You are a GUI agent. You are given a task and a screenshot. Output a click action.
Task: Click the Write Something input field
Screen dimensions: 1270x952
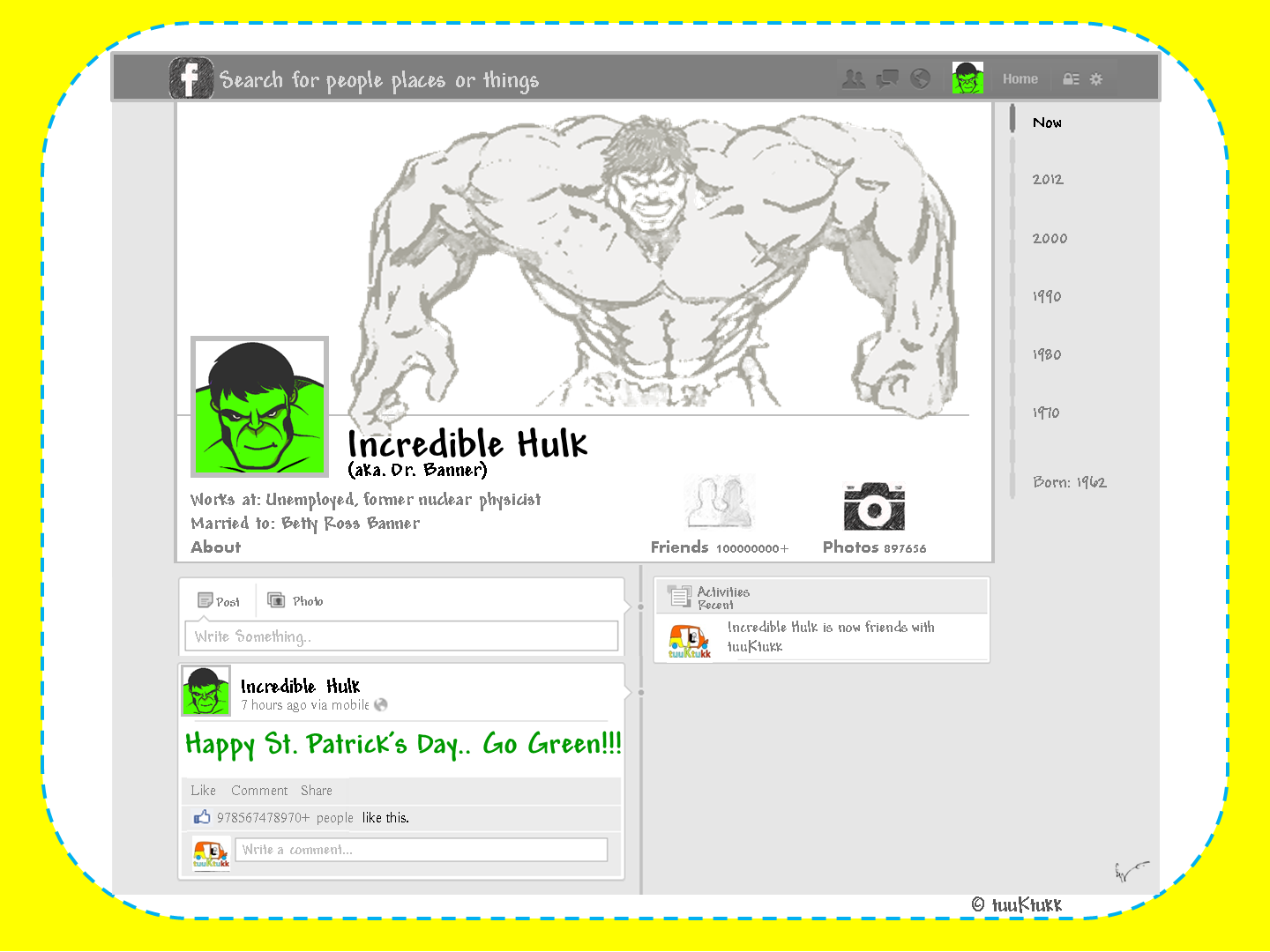tap(401, 636)
